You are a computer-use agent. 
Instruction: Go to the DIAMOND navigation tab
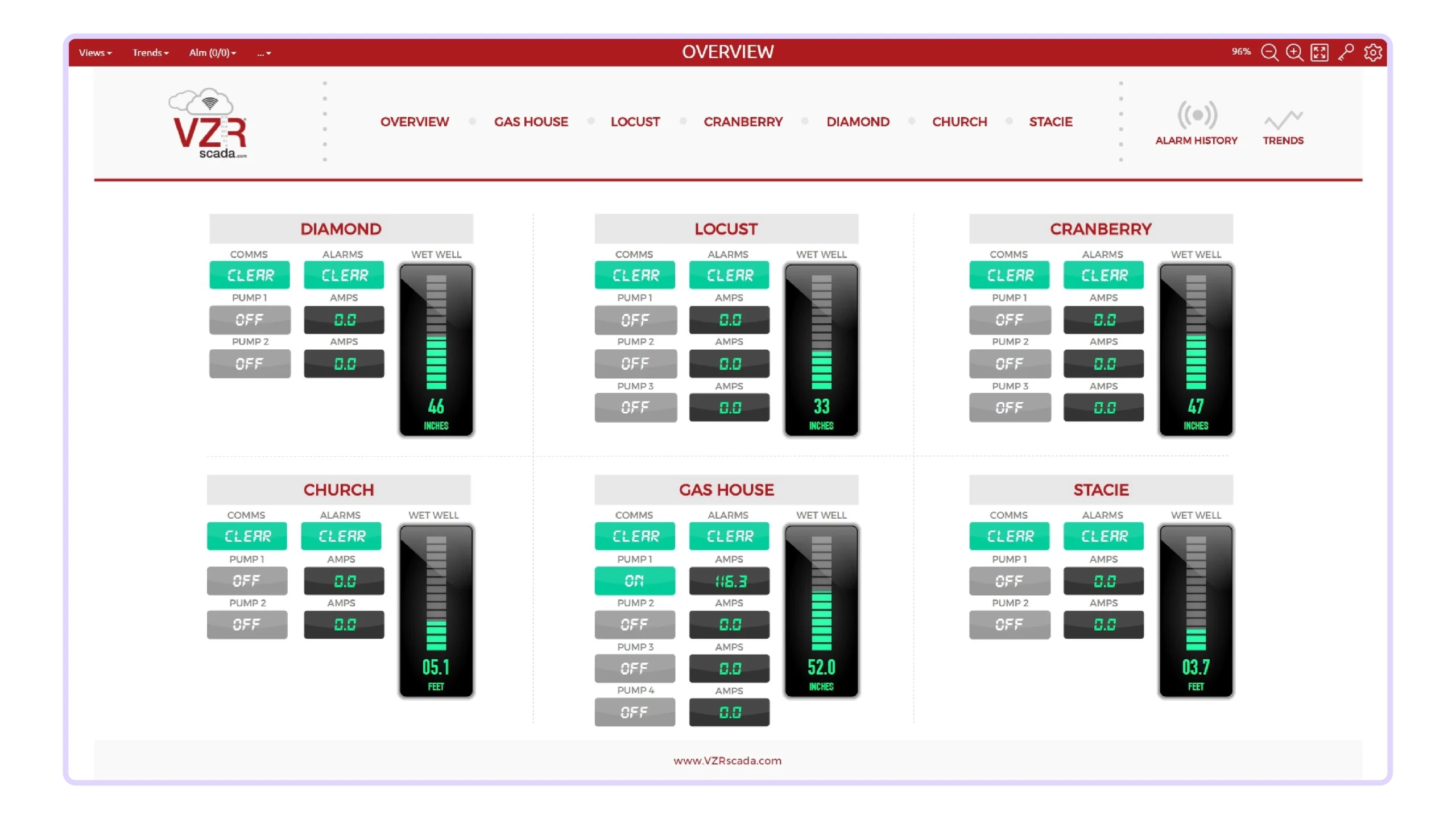pyautogui.click(x=858, y=122)
